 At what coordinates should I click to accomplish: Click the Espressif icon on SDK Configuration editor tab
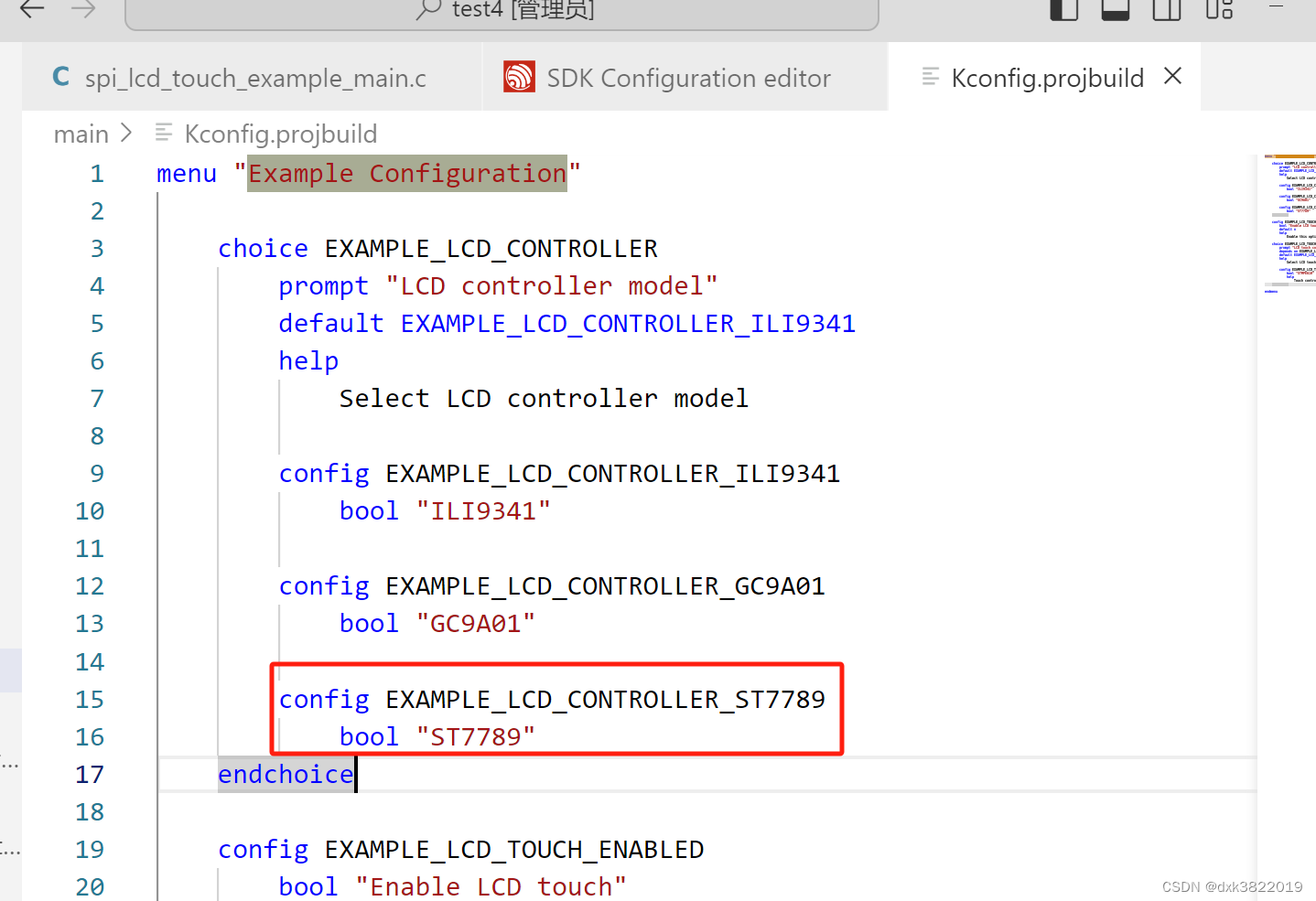point(519,77)
